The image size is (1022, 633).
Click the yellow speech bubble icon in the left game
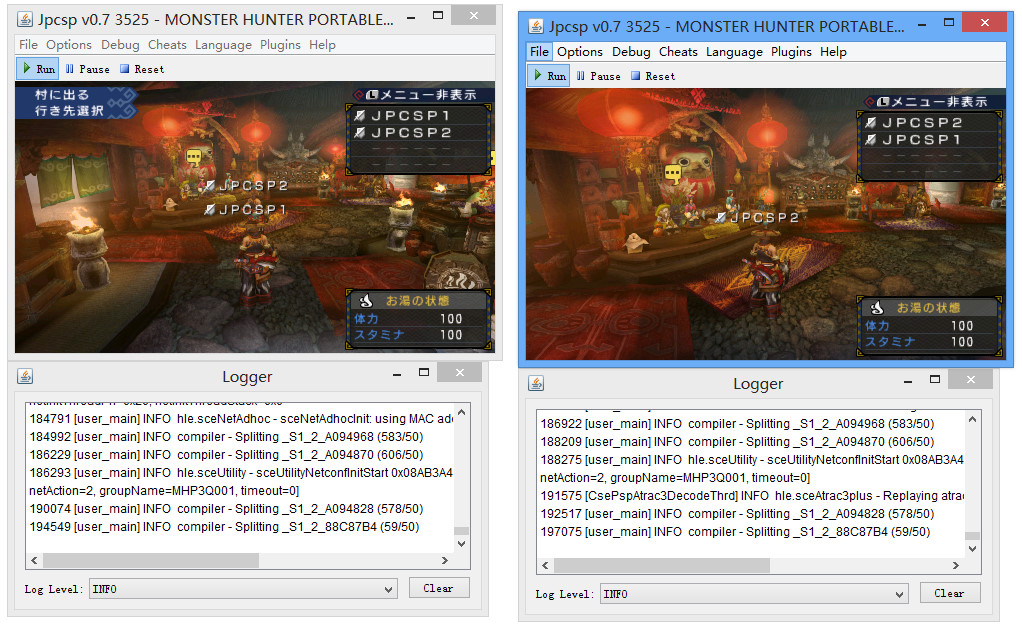pyautogui.click(x=194, y=157)
